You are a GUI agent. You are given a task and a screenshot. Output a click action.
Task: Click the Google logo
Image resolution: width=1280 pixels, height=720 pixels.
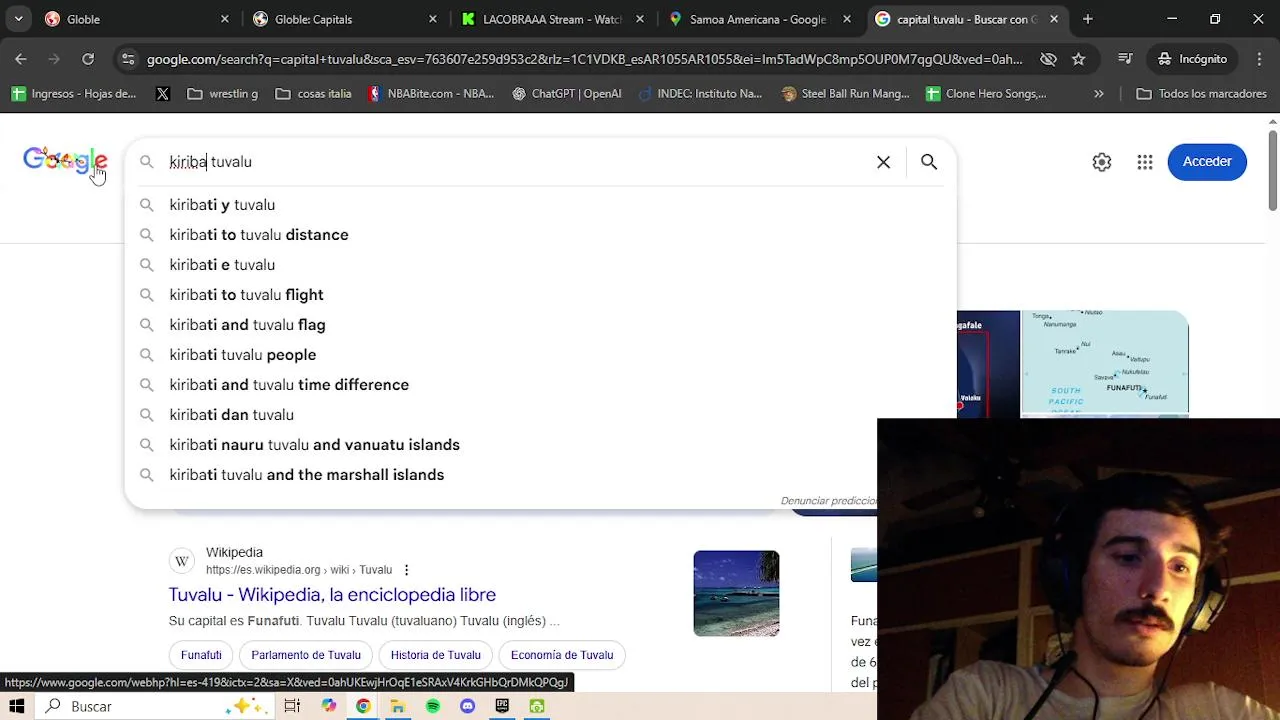pyautogui.click(x=65, y=161)
